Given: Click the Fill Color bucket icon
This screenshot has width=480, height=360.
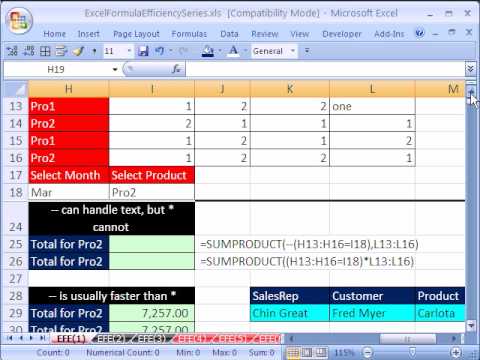Looking at the screenshot, I should (208, 51).
